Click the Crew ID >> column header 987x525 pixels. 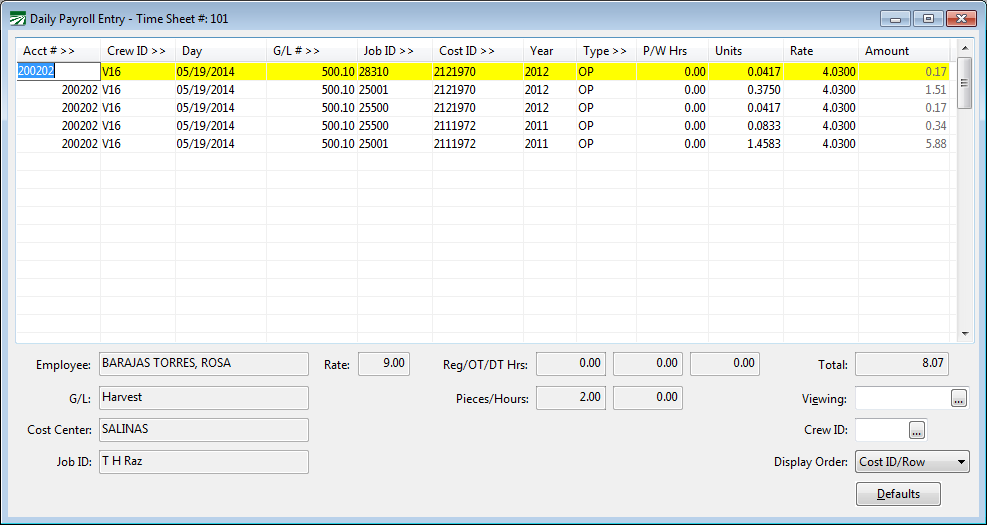[x=137, y=51]
